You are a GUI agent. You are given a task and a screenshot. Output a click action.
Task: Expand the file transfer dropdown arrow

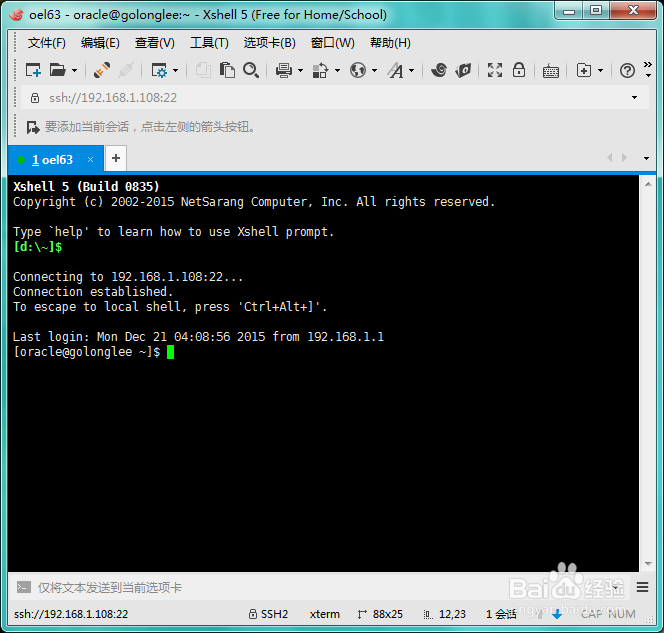[338, 70]
